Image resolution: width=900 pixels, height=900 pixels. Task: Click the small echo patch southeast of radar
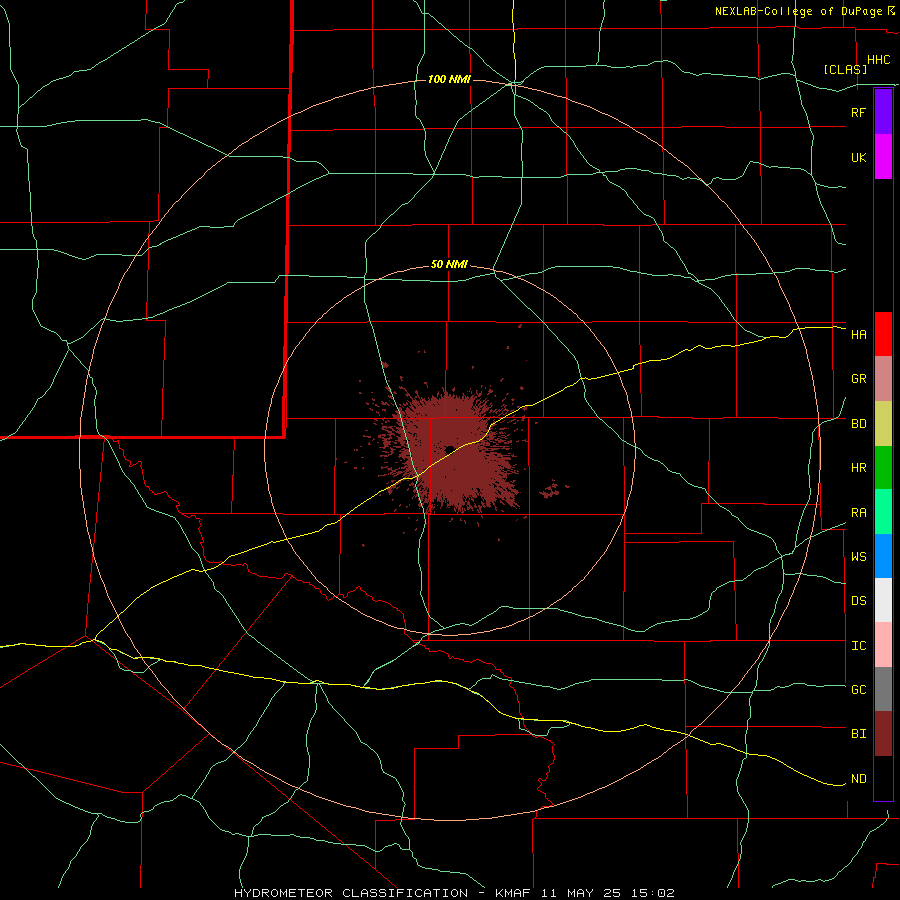click(552, 489)
